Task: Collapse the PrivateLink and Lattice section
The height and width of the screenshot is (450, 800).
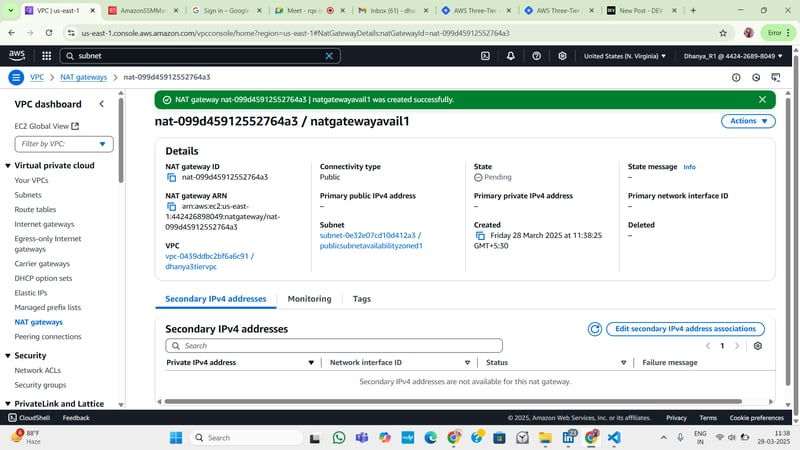Action: tap(8, 404)
